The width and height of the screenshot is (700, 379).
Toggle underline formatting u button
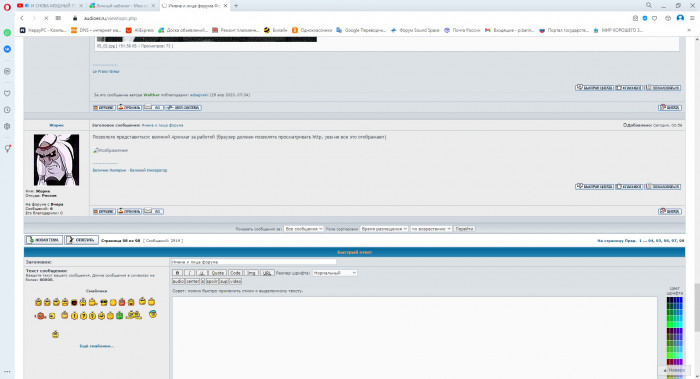click(x=202, y=273)
